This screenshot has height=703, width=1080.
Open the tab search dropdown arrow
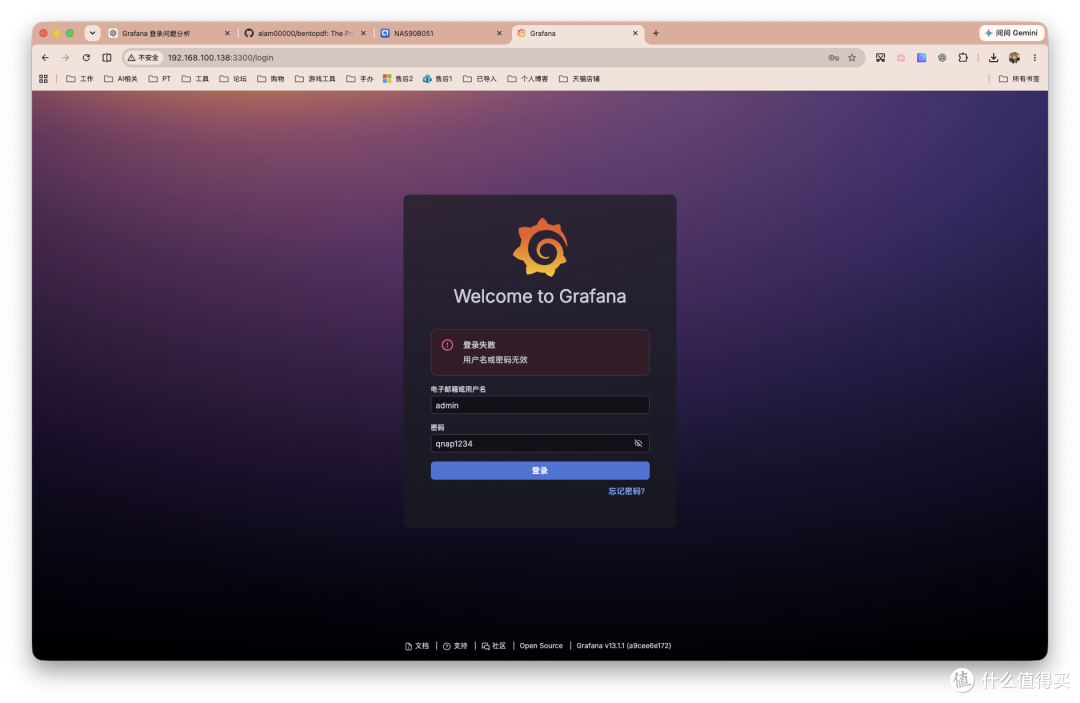pyautogui.click(x=92, y=33)
